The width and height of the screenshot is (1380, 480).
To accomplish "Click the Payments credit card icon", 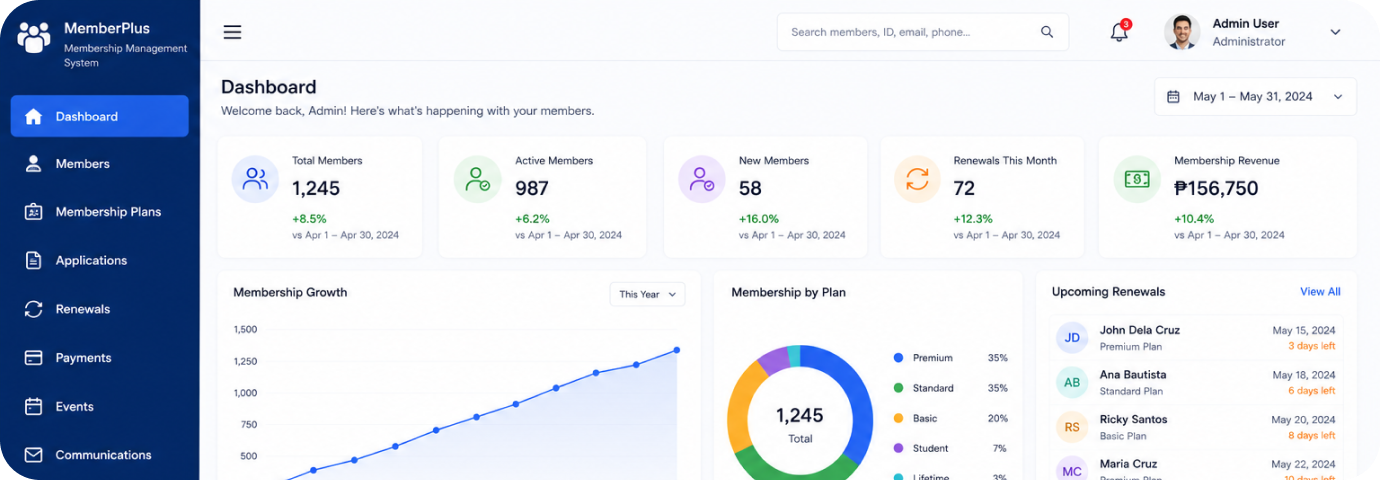I will pyautogui.click(x=33, y=357).
